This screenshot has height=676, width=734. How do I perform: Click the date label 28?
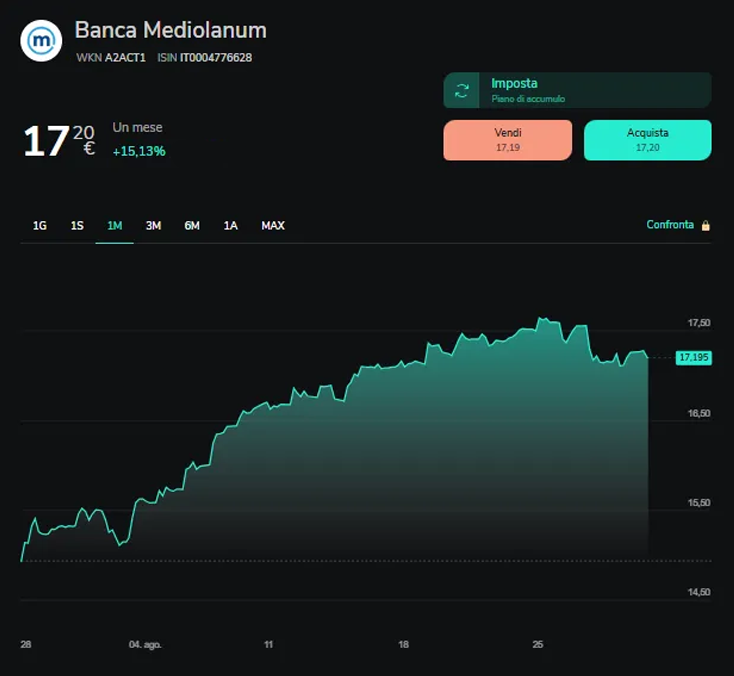pos(26,645)
